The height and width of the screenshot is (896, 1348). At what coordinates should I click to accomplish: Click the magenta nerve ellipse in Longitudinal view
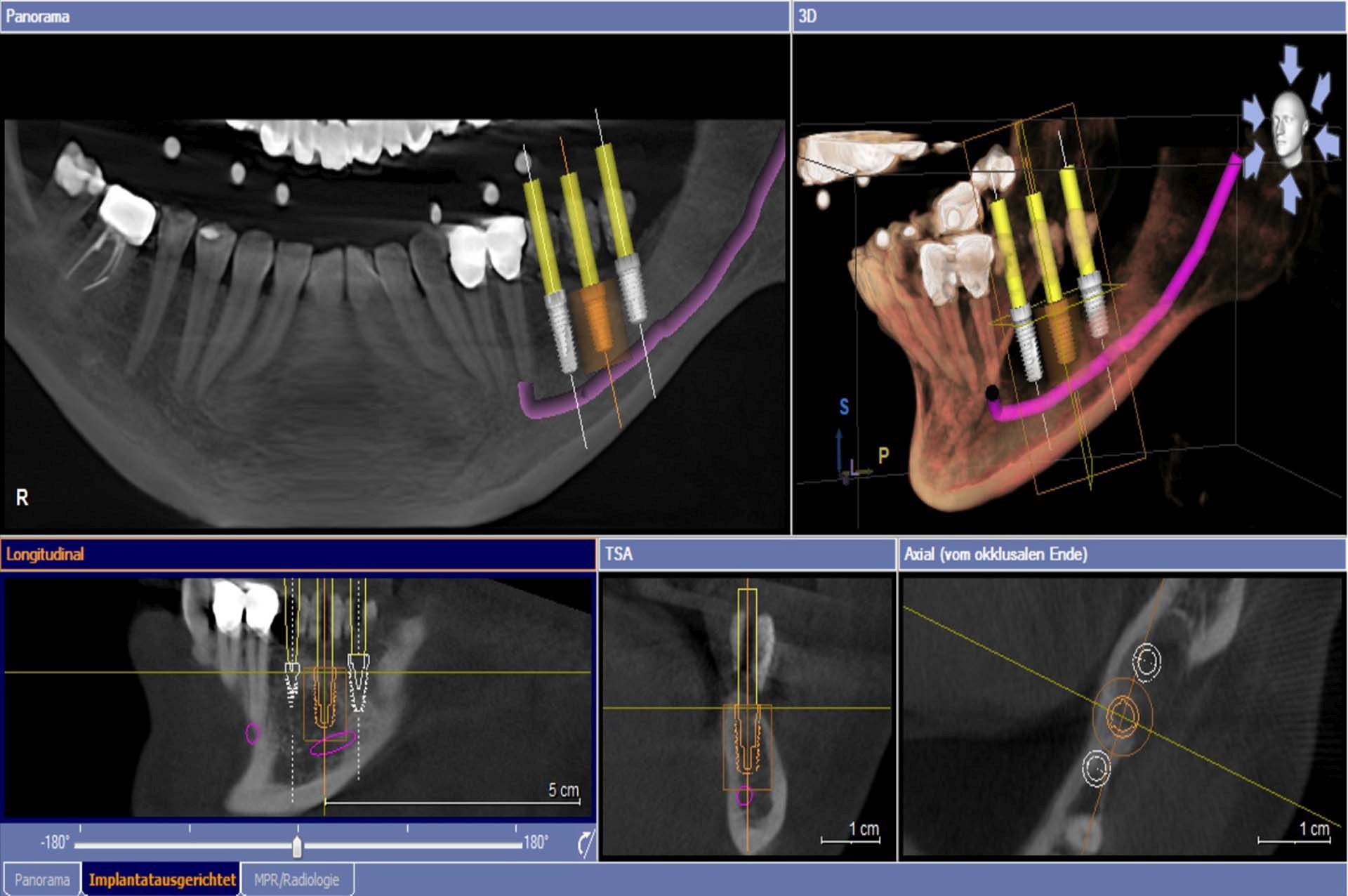point(332,743)
